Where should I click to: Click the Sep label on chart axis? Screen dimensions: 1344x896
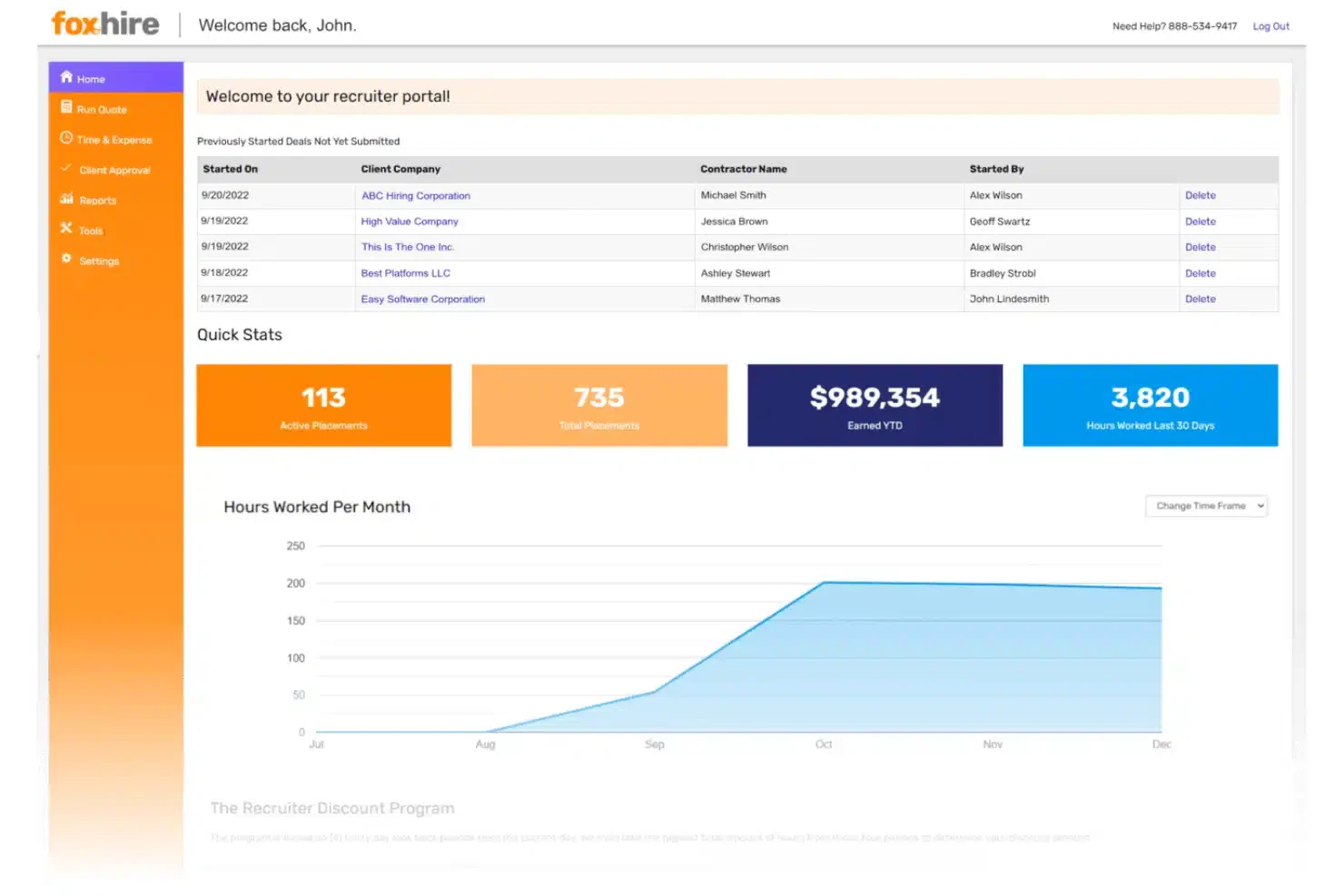point(655,744)
